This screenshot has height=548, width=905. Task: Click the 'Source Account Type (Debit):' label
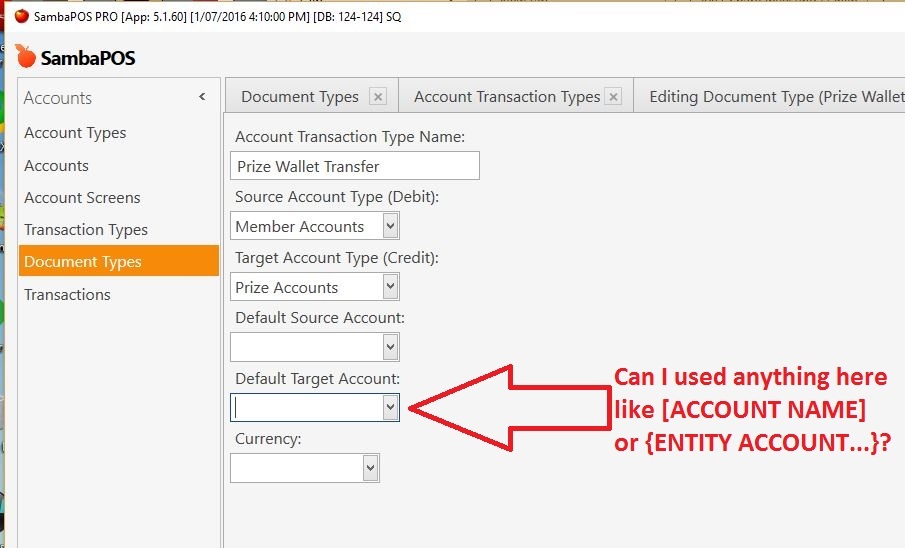337,197
